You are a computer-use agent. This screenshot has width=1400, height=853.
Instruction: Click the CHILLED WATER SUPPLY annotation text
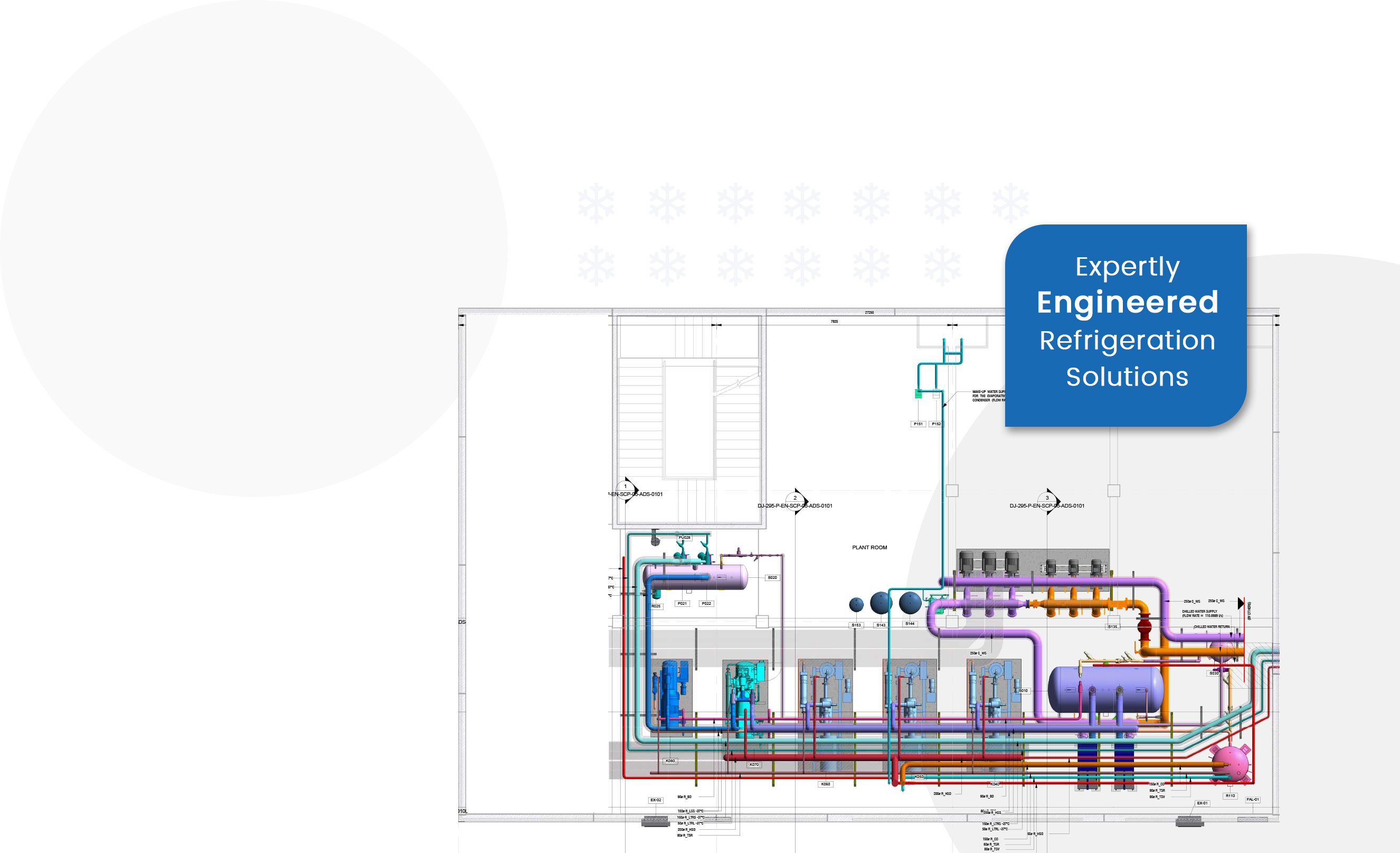pyautogui.click(x=1199, y=612)
